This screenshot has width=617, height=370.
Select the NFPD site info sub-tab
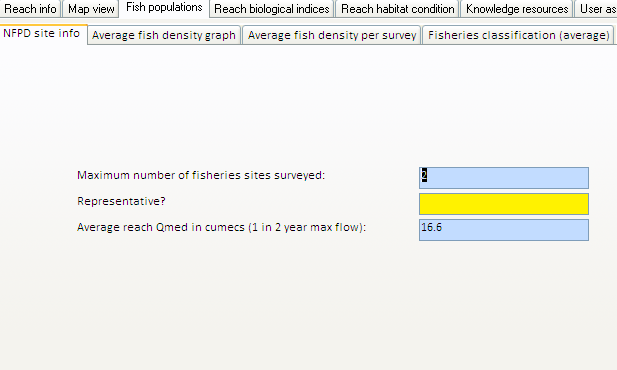coord(42,34)
